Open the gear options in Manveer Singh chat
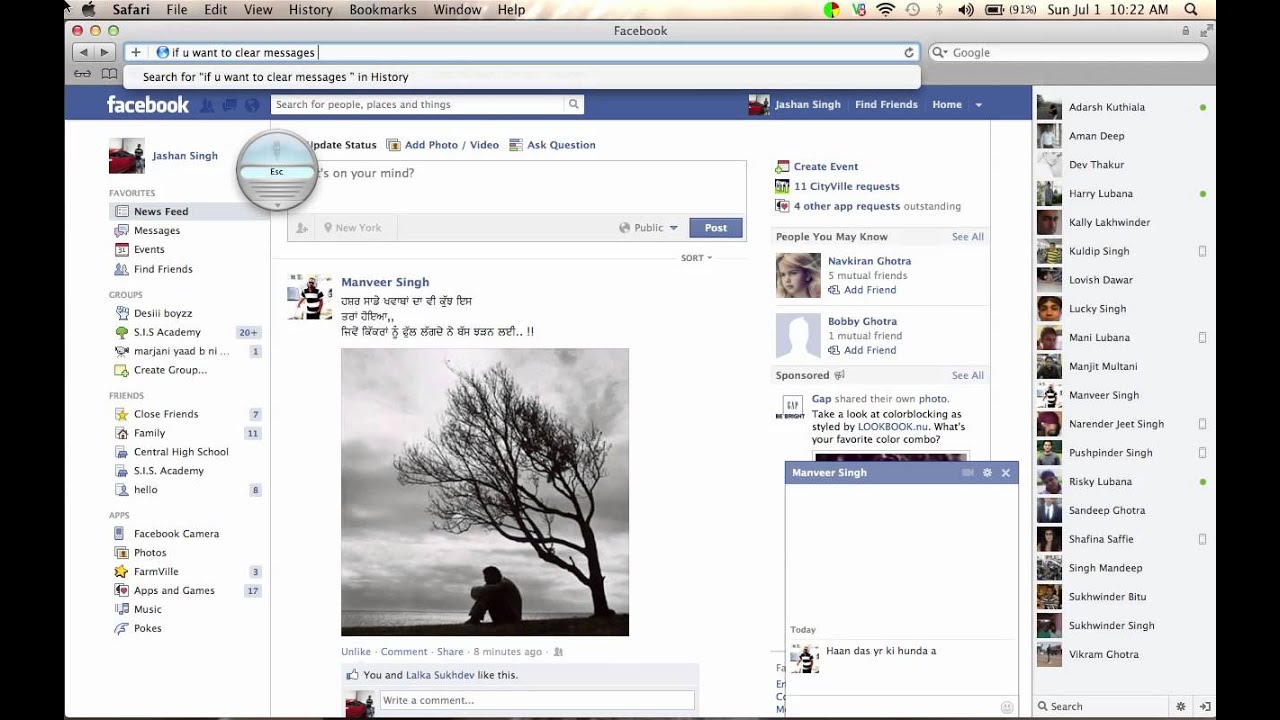 tap(987, 472)
